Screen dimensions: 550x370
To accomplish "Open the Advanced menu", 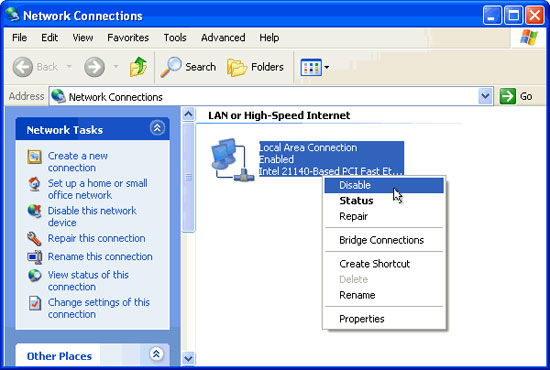I will click(223, 38).
